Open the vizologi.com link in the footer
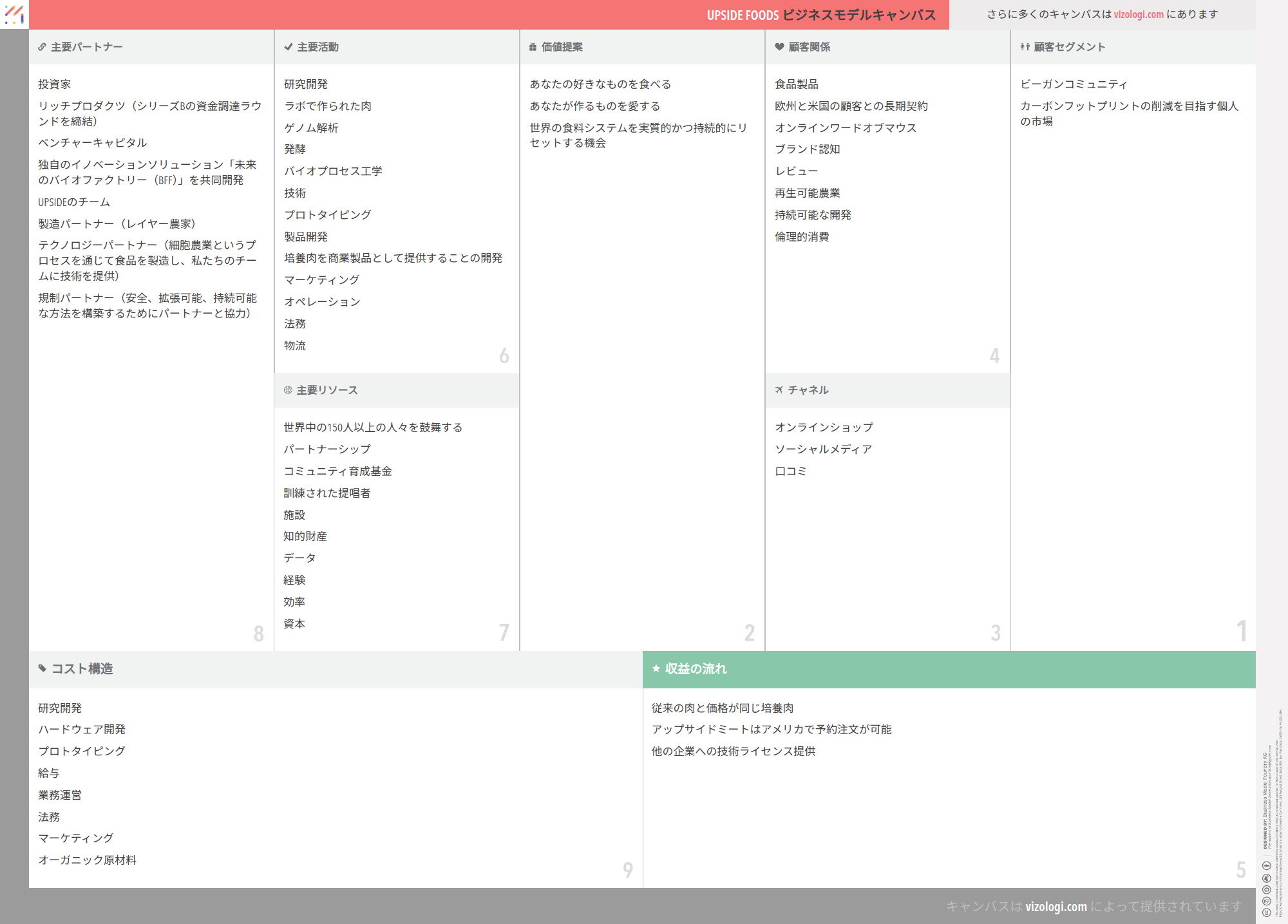 (x=1056, y=907)
